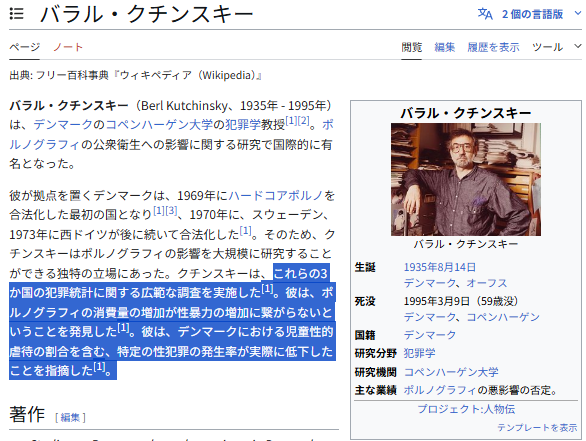586x441 pixels.
Task: Click the 生誕 label in infobox
Action: pos(365,267)
